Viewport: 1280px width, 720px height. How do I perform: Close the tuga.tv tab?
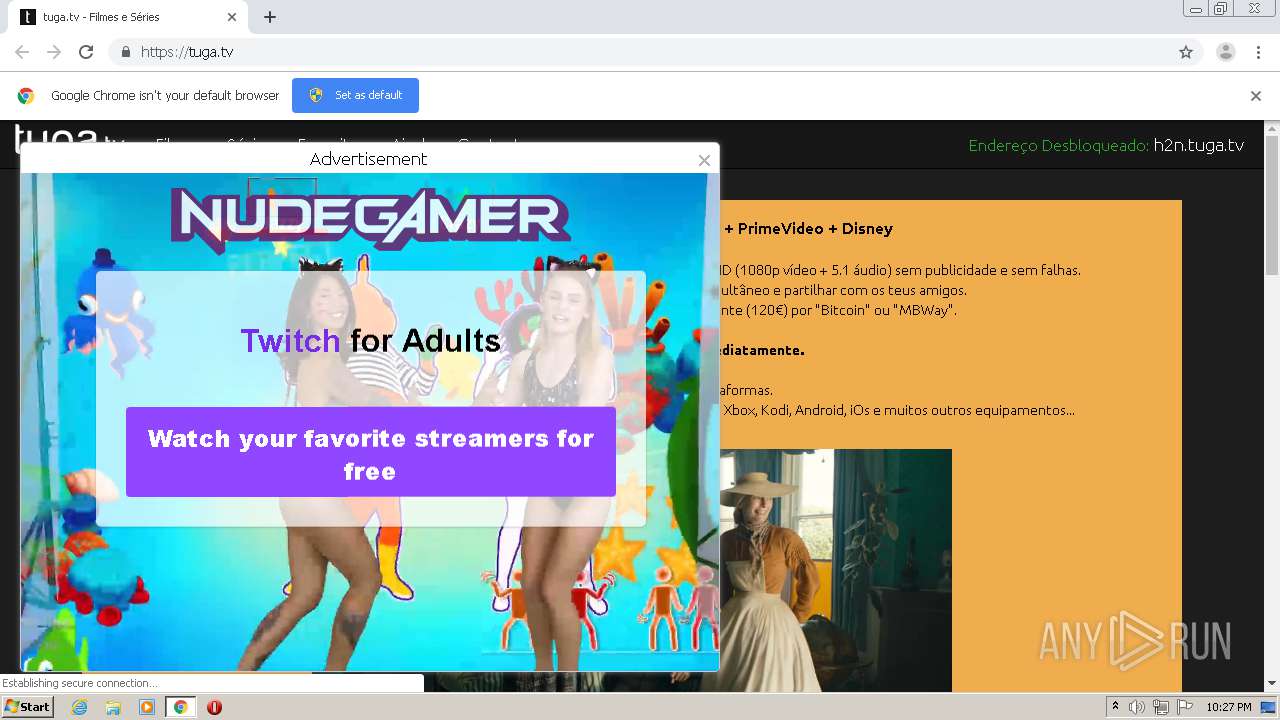click(x=232, y=17)
